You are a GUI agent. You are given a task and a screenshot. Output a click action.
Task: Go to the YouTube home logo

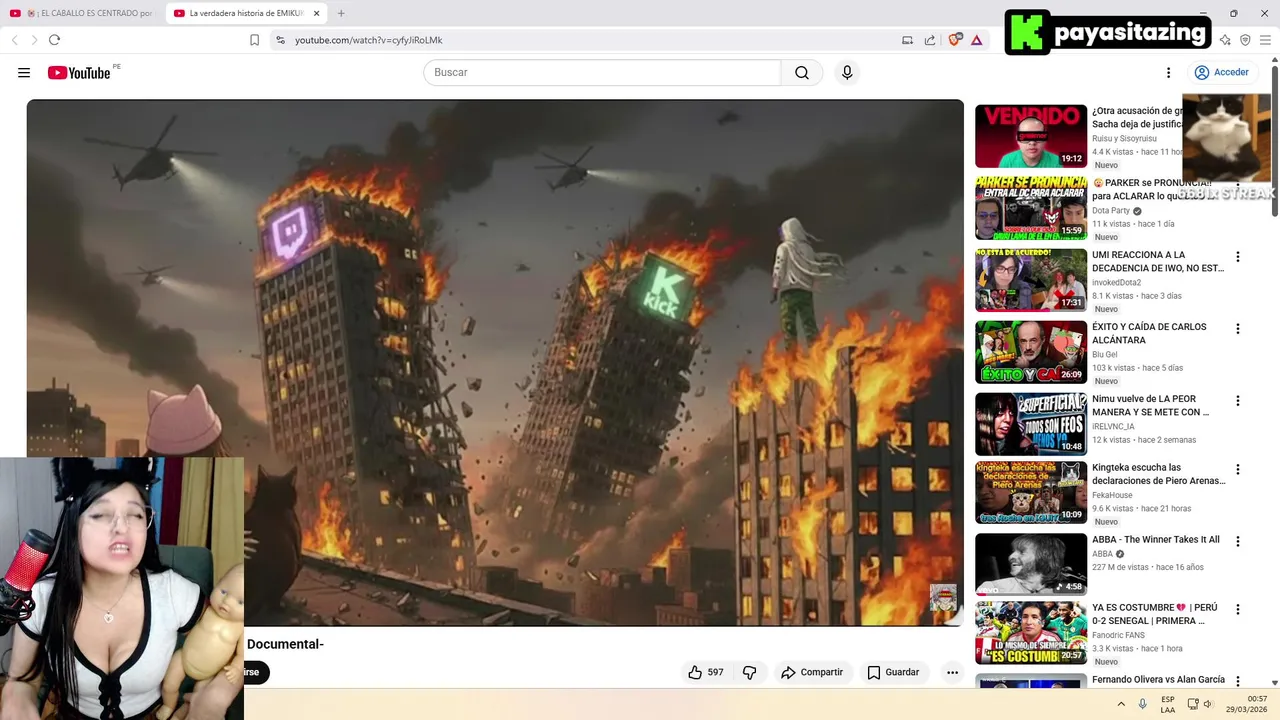(x=79, y=73)
